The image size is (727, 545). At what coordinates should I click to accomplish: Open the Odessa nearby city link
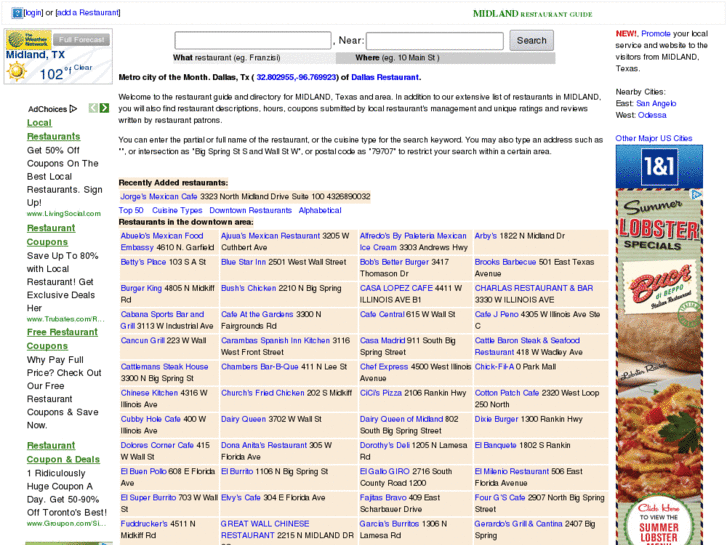(652, 115)
